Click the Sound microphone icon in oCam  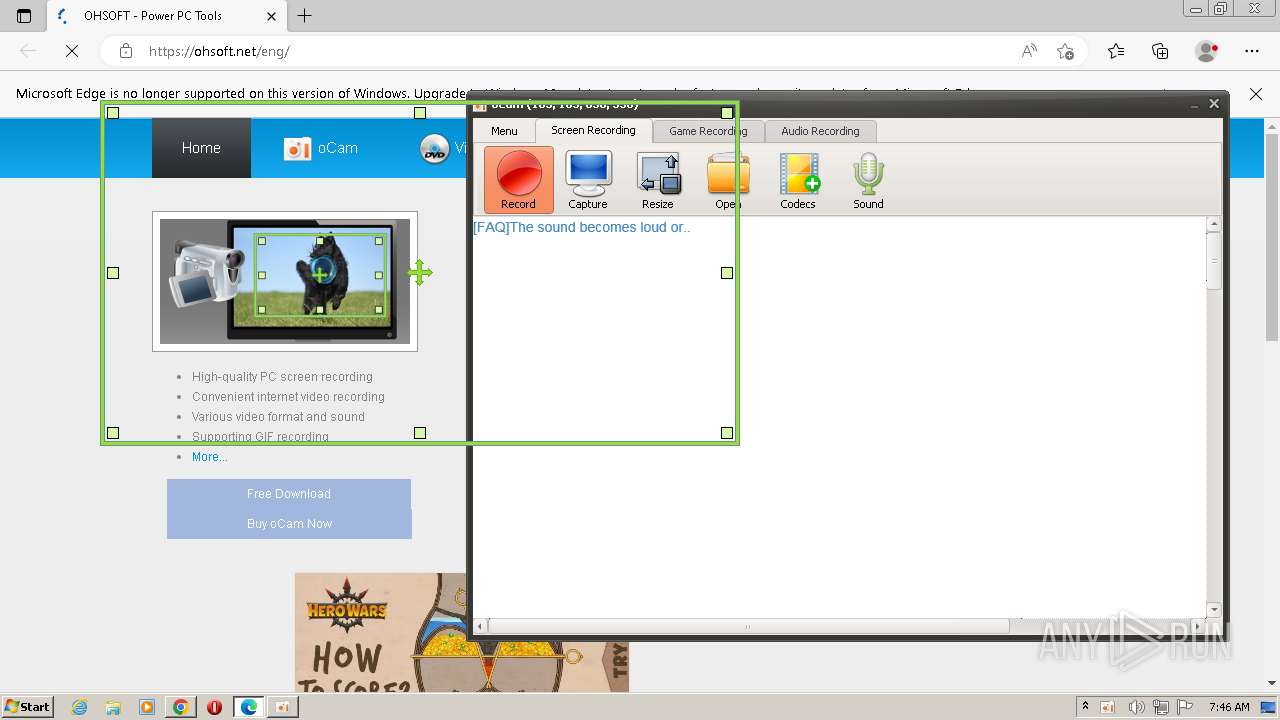[868, 180]
